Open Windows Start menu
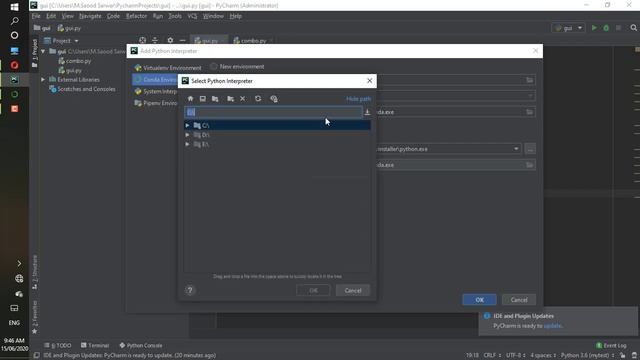 [14, 7]
